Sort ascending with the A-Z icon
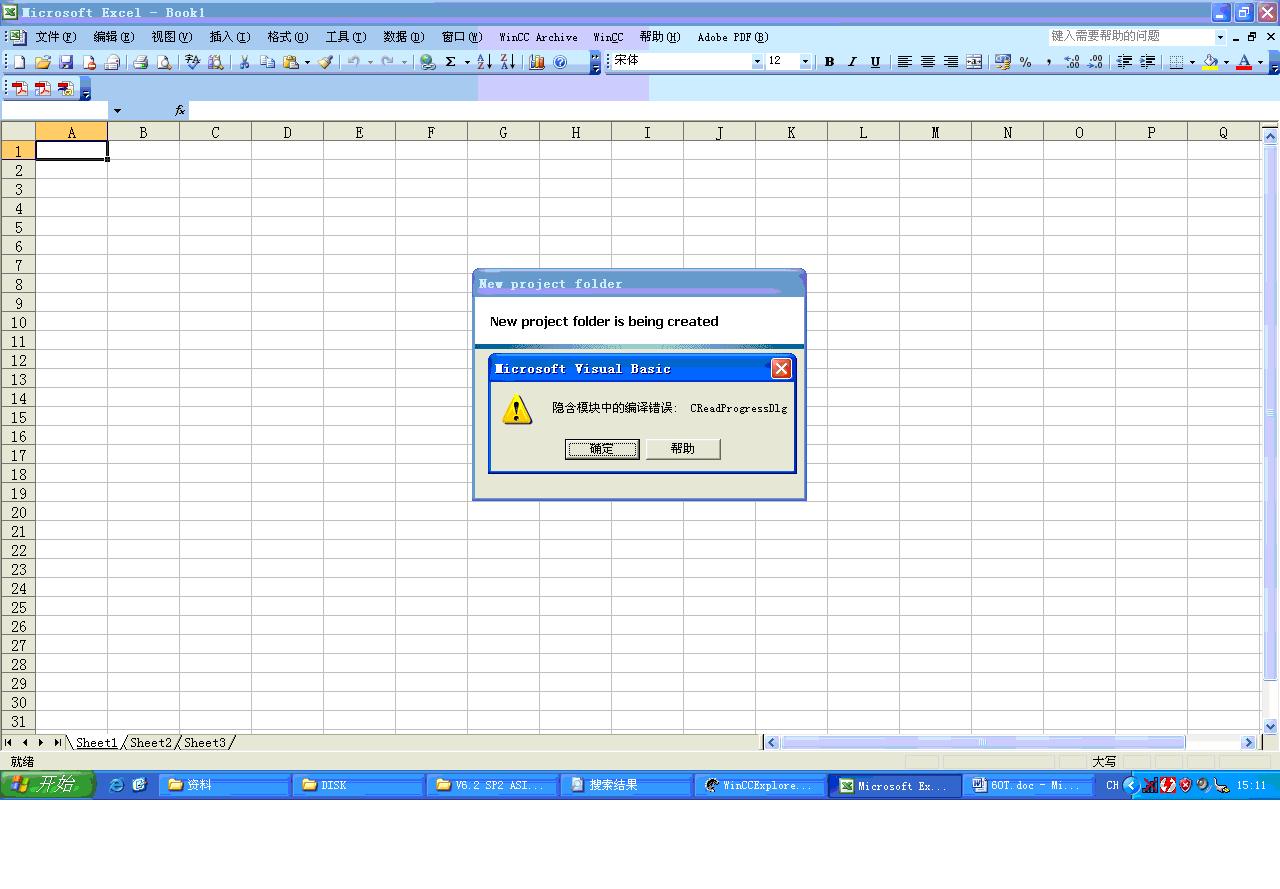 pyautogui.click(x=484, y=62)
